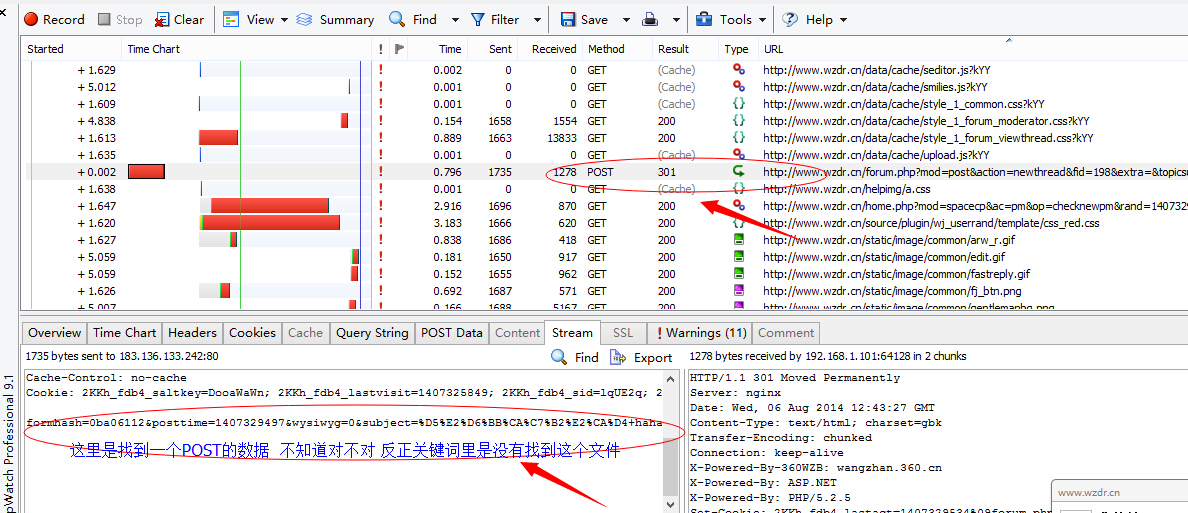Screen dimensions: 1188x513
Task: Expand the dropdown arrow next to Filter
Action: pos(537,20)
